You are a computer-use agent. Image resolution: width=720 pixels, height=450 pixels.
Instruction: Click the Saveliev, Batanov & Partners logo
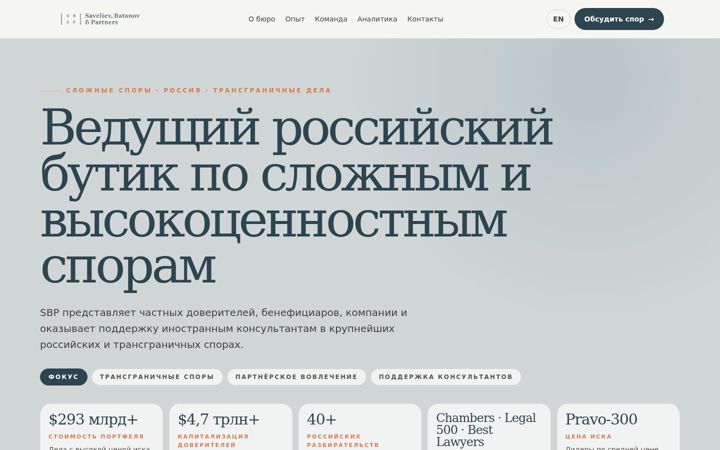101,19
